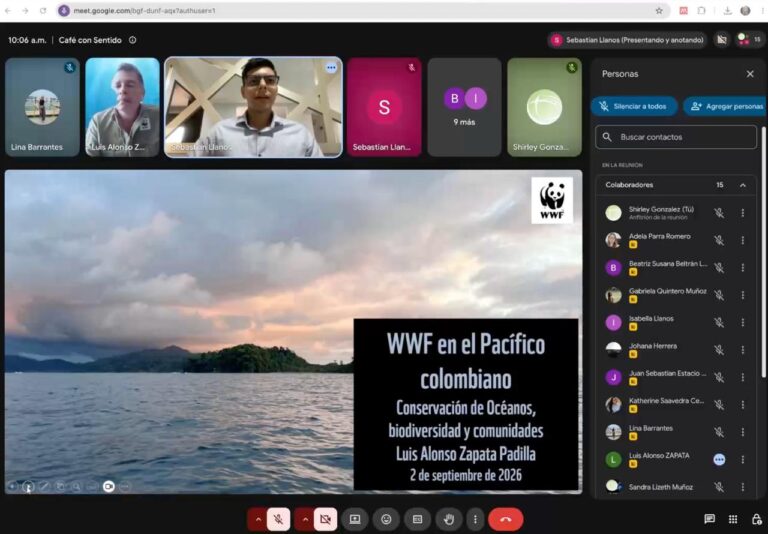768x534 pixels.
Task: Open browser extensions icon
Action: point(701,11)
